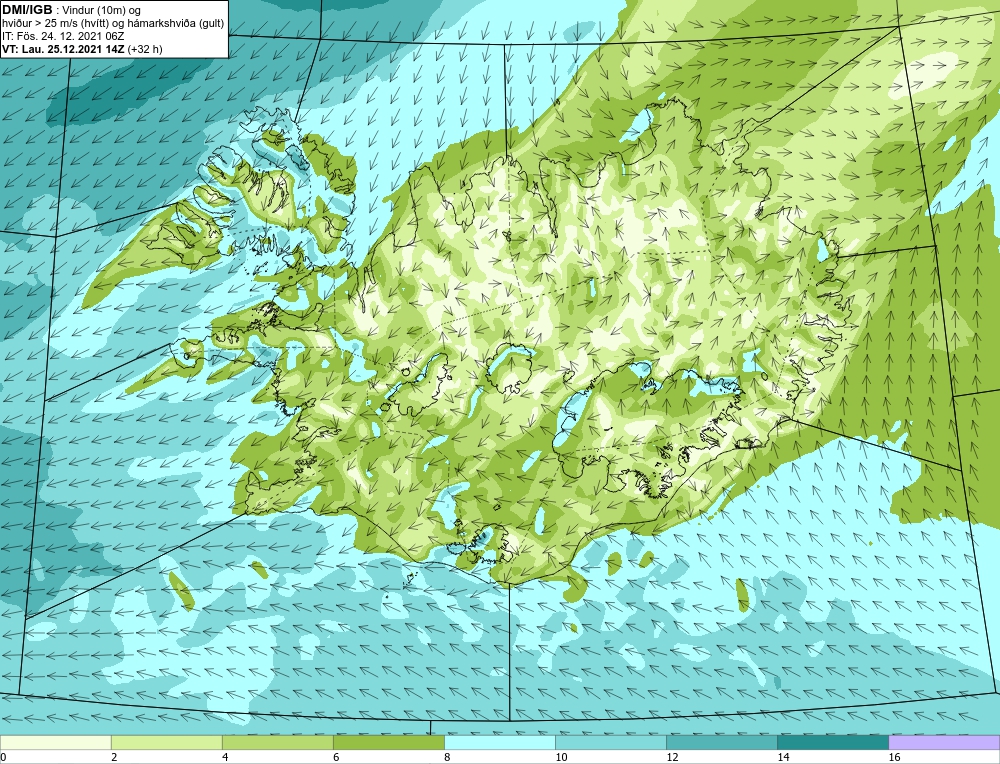Click the 14–16 m/s dark teal legend swatch

(x=832, y=742)
